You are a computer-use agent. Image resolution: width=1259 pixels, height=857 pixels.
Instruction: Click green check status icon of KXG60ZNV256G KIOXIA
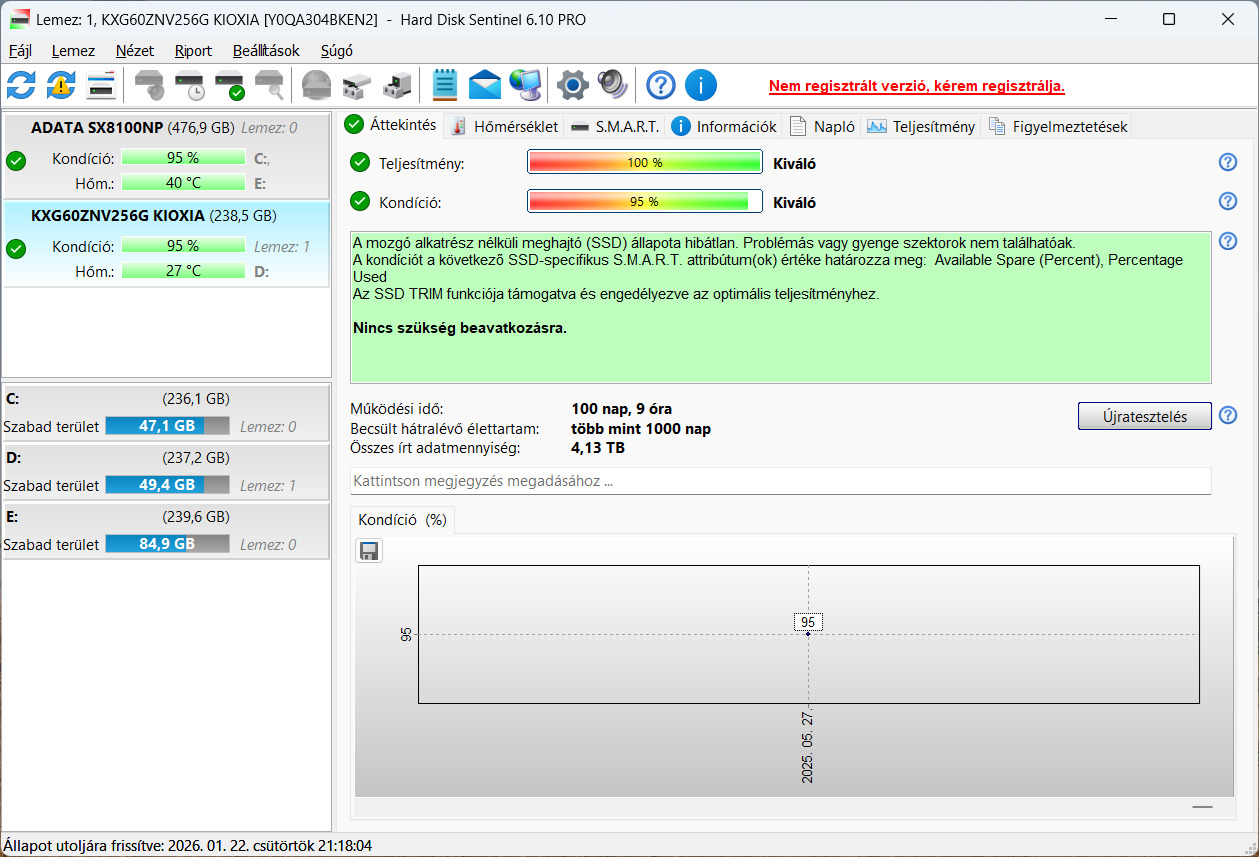15,248
